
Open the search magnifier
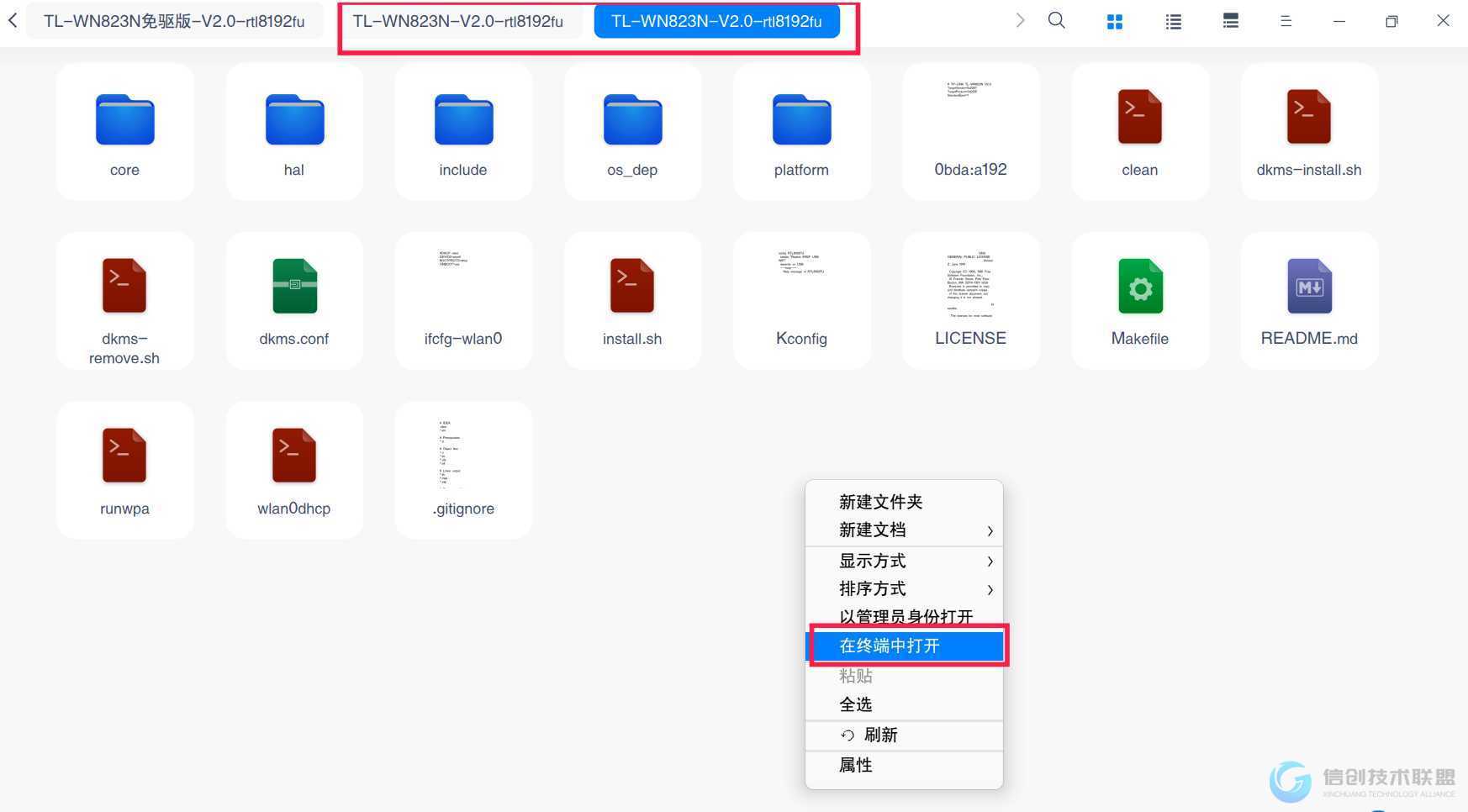point(1057,20)
